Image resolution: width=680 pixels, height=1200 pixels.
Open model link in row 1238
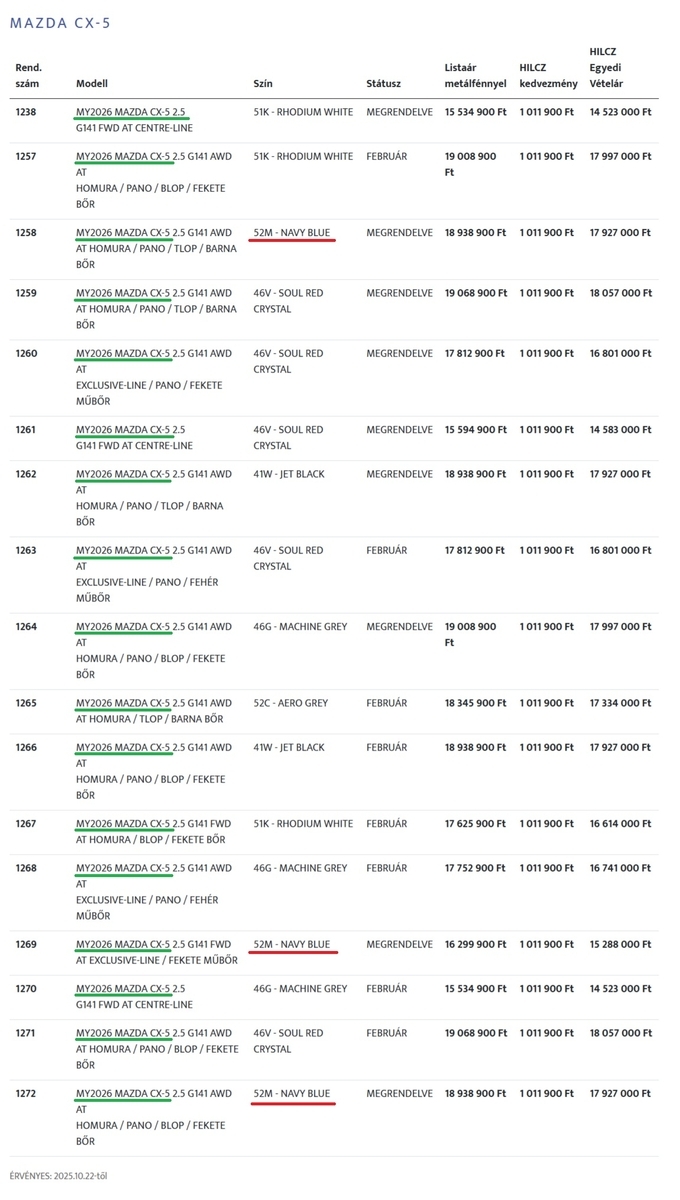tap(130, 112)
